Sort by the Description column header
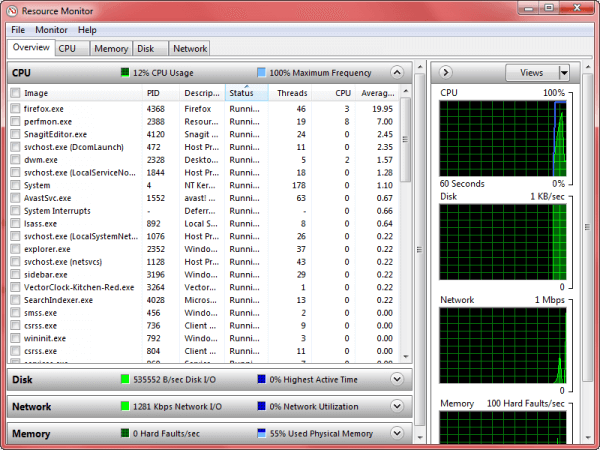 coord(202,93)
